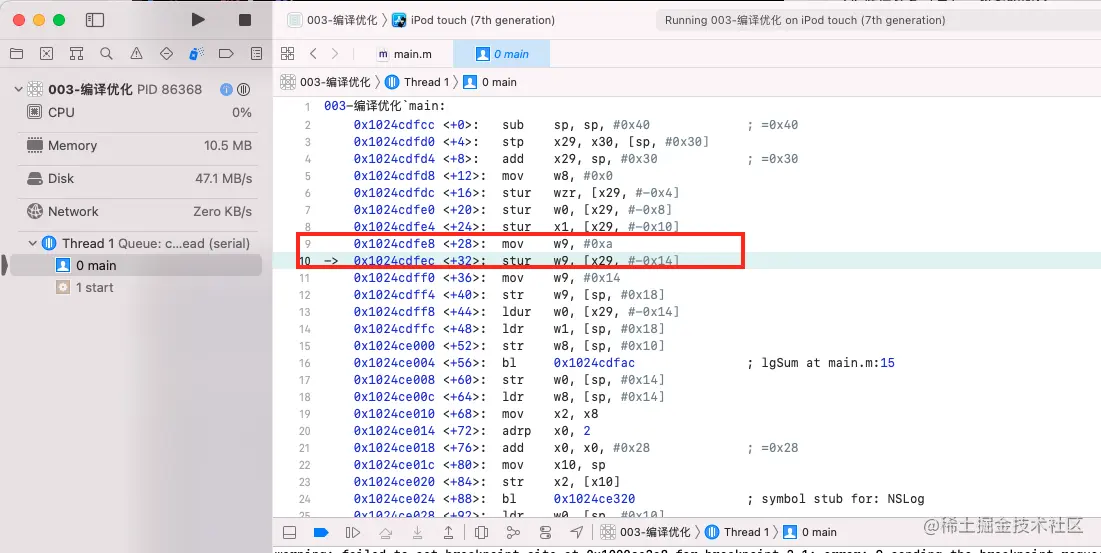Image resolution: width=1101 pixels, height=553 pixels.
Task: Click the 'lgSum at main.m:15' comment
Action: pyautogui.click(x=821, y=363)
